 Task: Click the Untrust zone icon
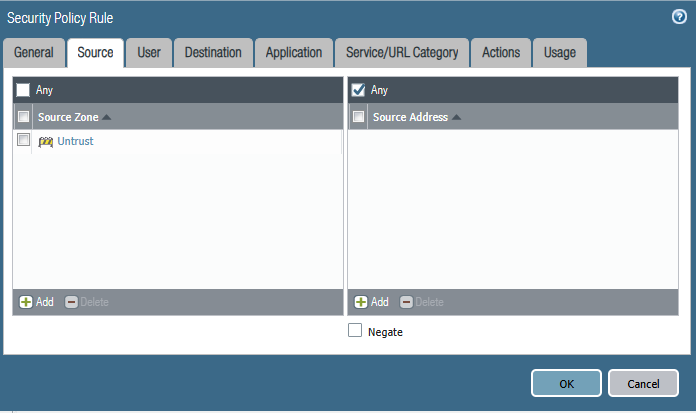click(x=45, y=142)
